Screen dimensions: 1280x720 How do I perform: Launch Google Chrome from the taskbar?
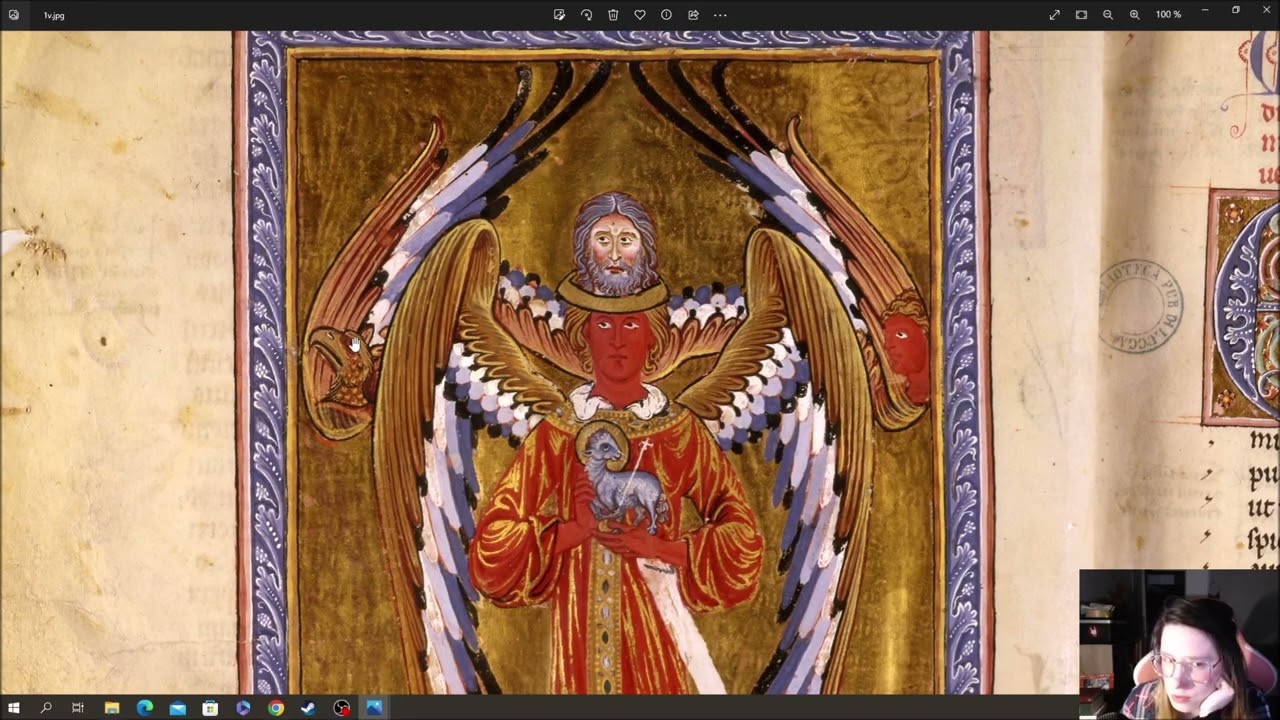[x=276, y=708]
